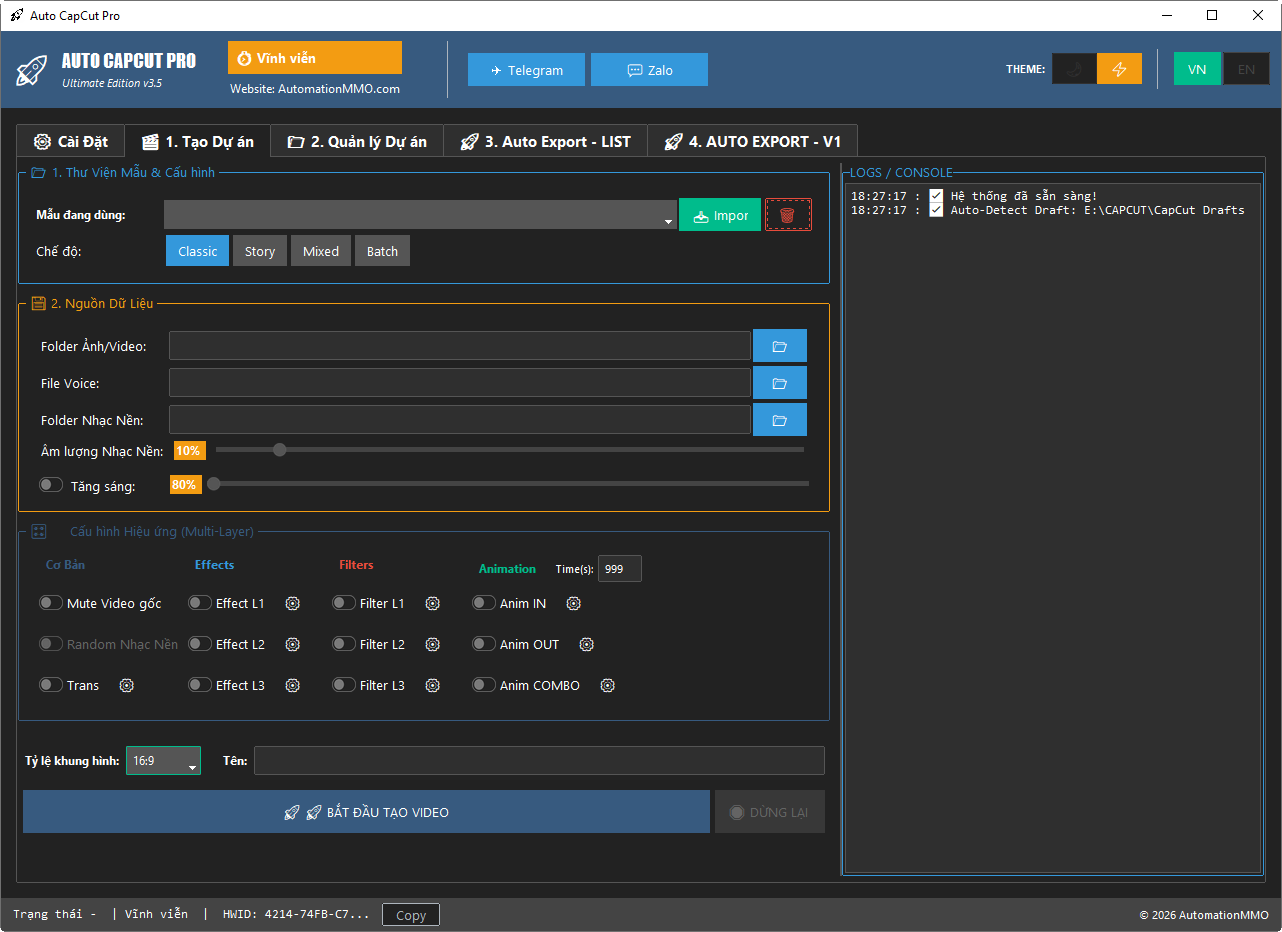Enable Filter L3 toggle
This screenshot has height=932, width=1282.
344,685
